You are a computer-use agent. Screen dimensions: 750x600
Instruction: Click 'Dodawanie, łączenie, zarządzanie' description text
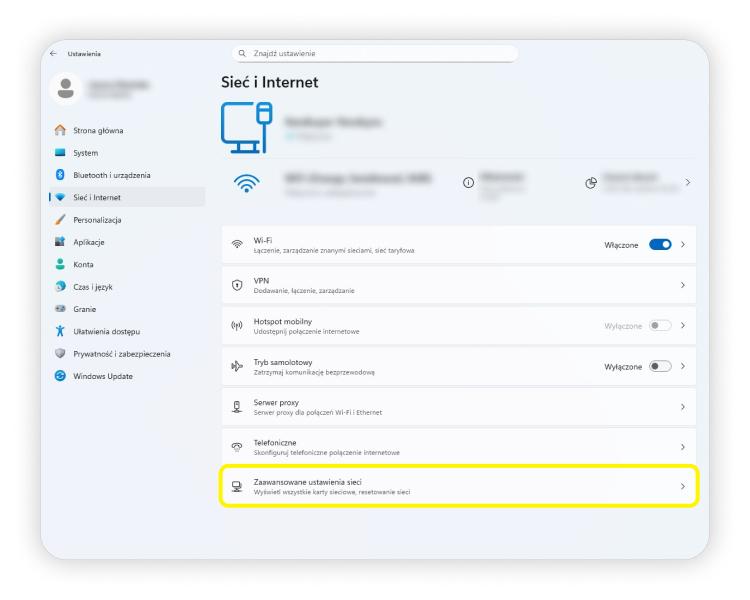click(304, 291)
